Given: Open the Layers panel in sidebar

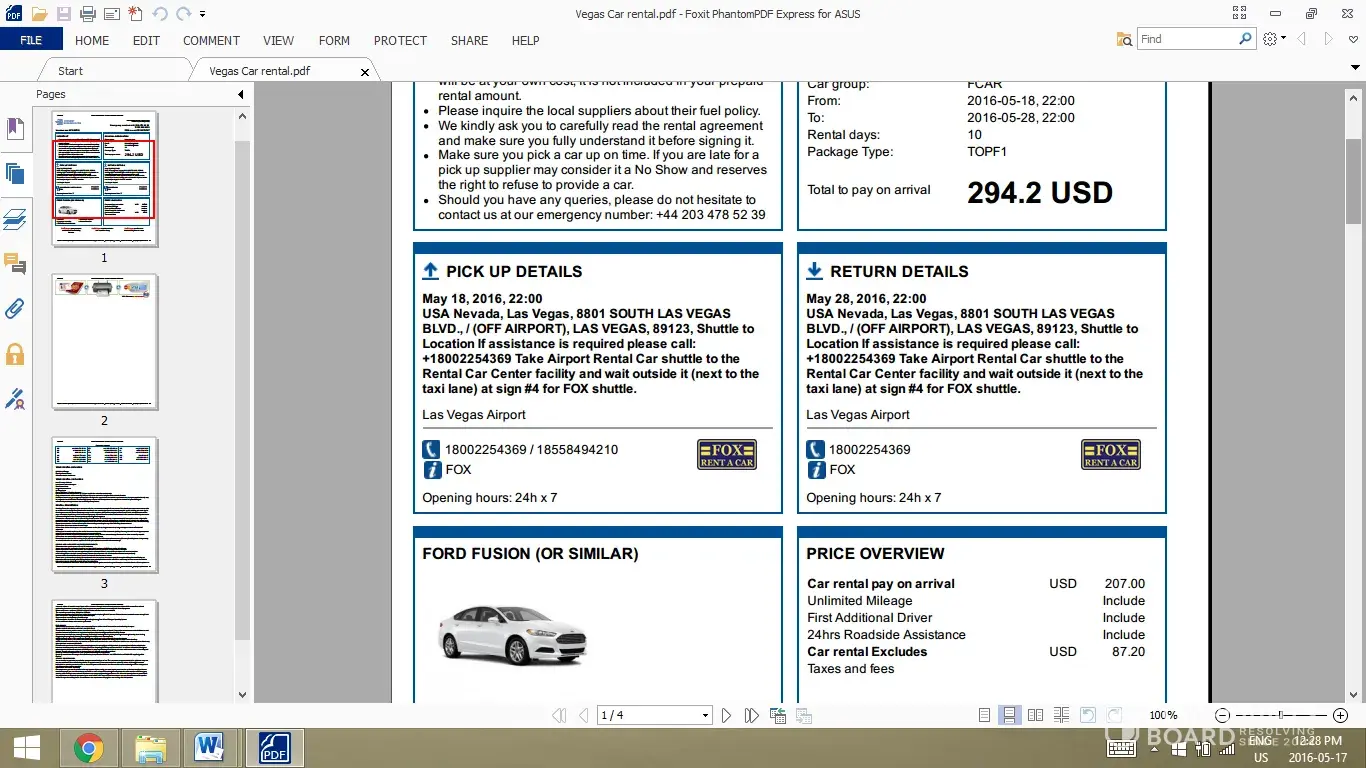Looking at the screenshot, I should coord(15,218).
